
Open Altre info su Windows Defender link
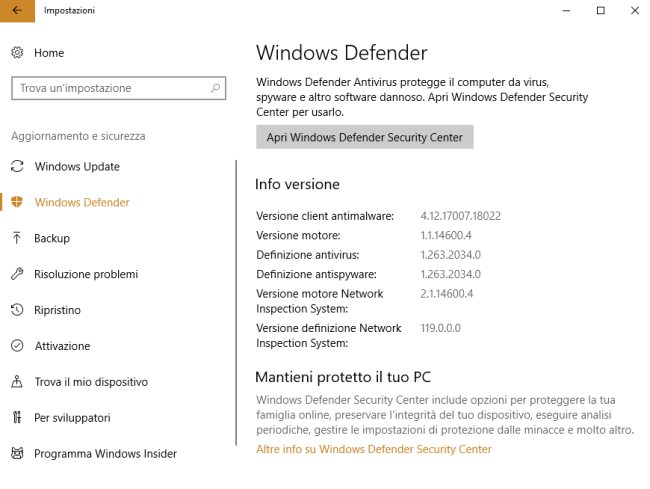pyautogui.click(x=374, y=449)
